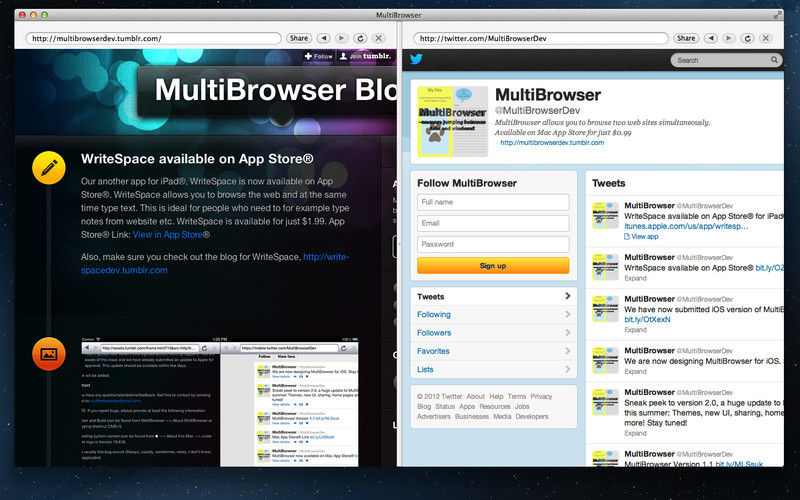Image resolution: width=800 pixels, height=500 pixels.
Task: Open the write-spacedev.tumblr.com link
Action: click(215, 263)
